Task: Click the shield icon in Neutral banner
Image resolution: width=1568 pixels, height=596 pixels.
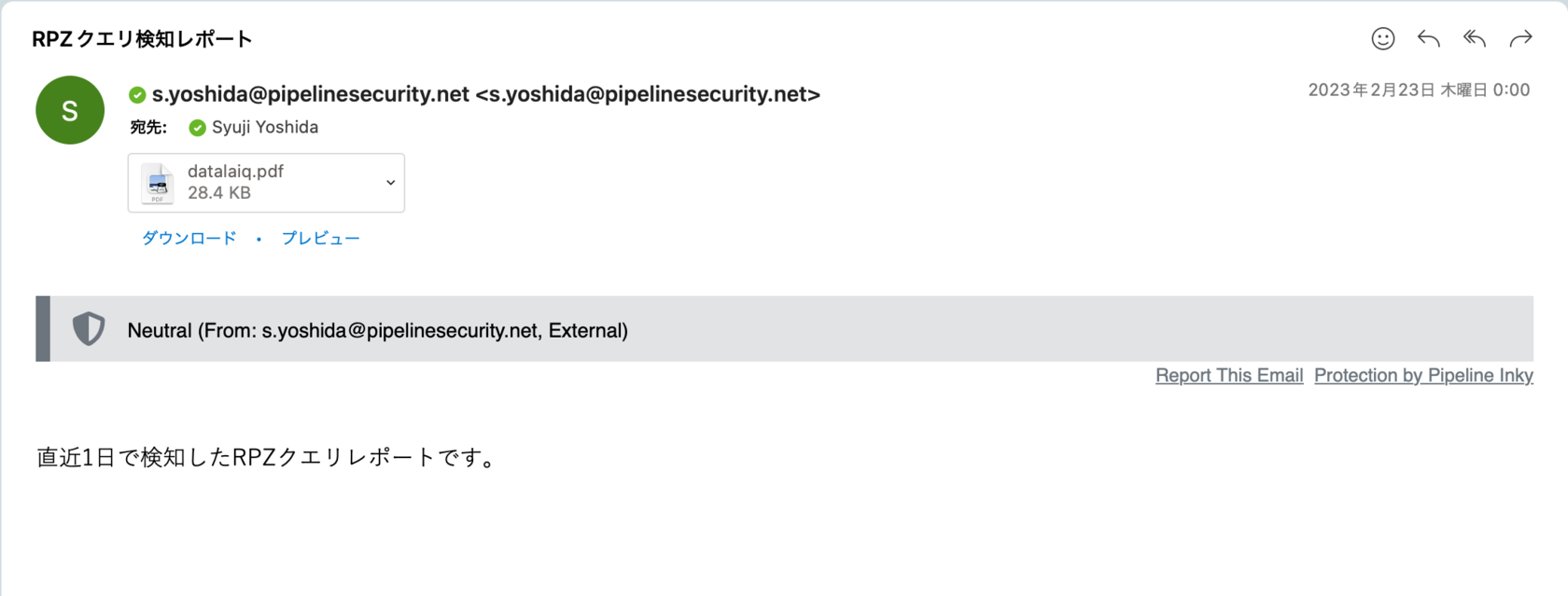Action: pyautogui.click(x=89, y=329)
